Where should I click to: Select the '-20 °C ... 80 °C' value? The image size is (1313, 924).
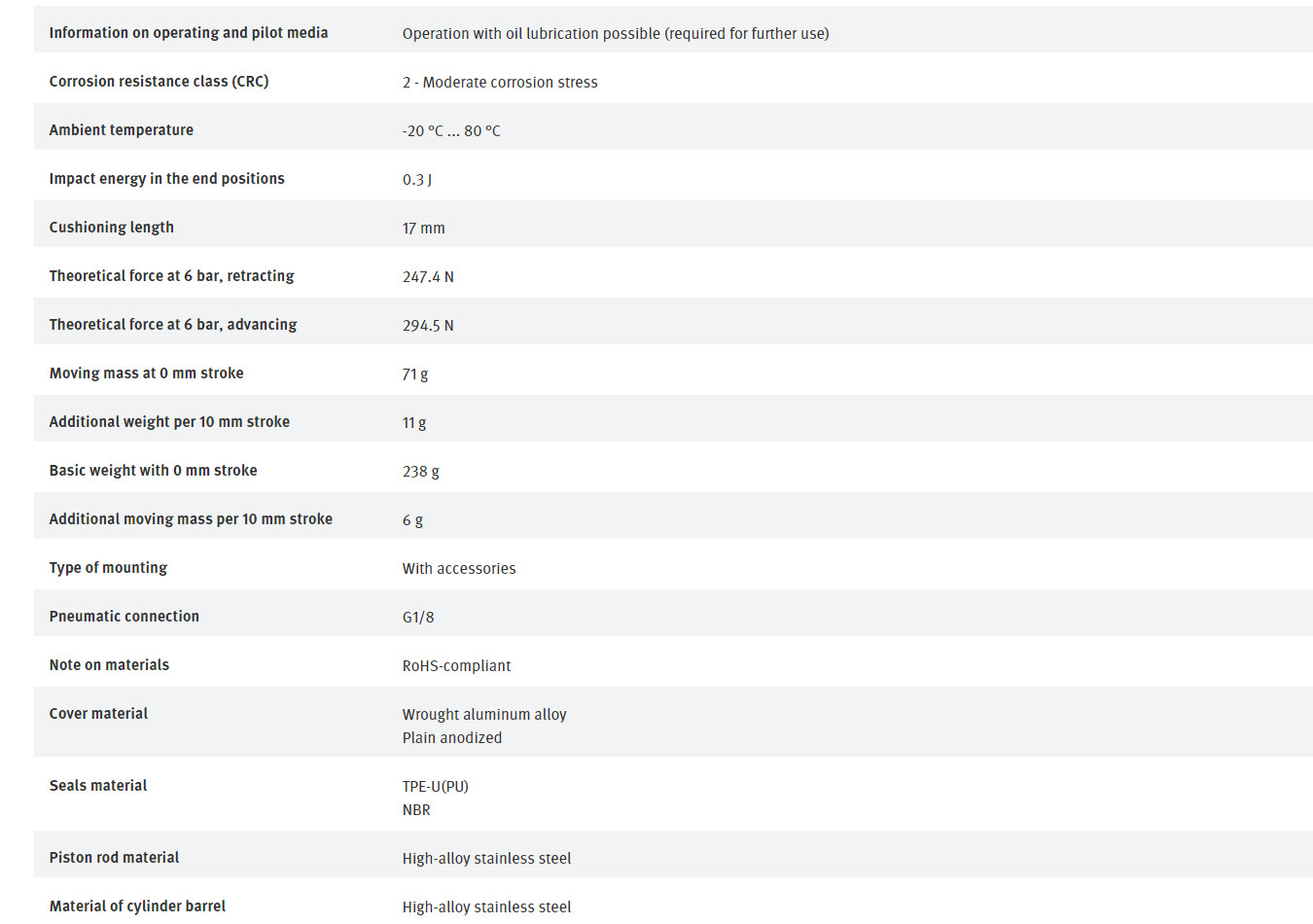(x=451, y=131)
